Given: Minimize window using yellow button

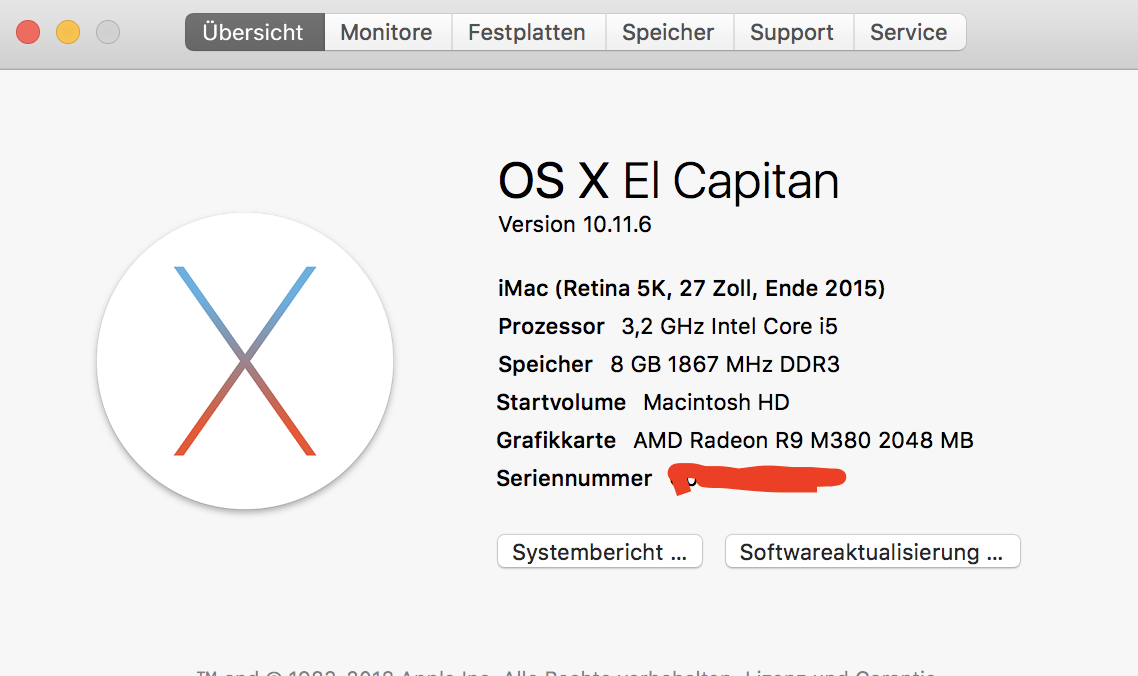Looking at the screenshot, I should point(68,33).
